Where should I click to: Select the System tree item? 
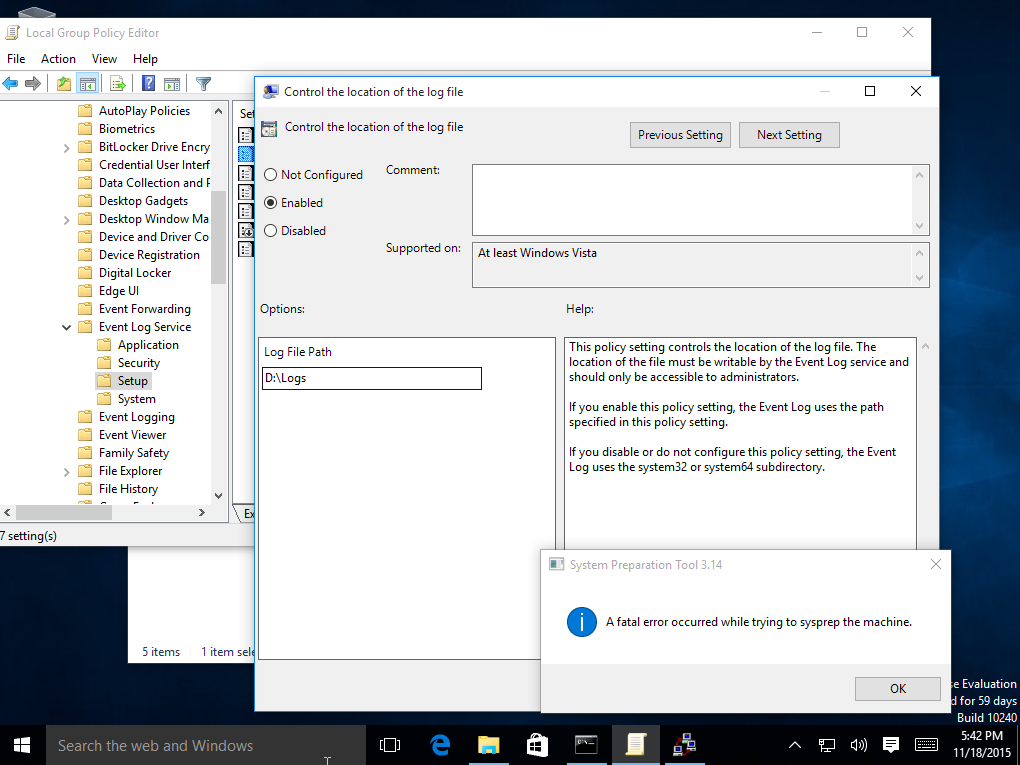click(137, 399)
